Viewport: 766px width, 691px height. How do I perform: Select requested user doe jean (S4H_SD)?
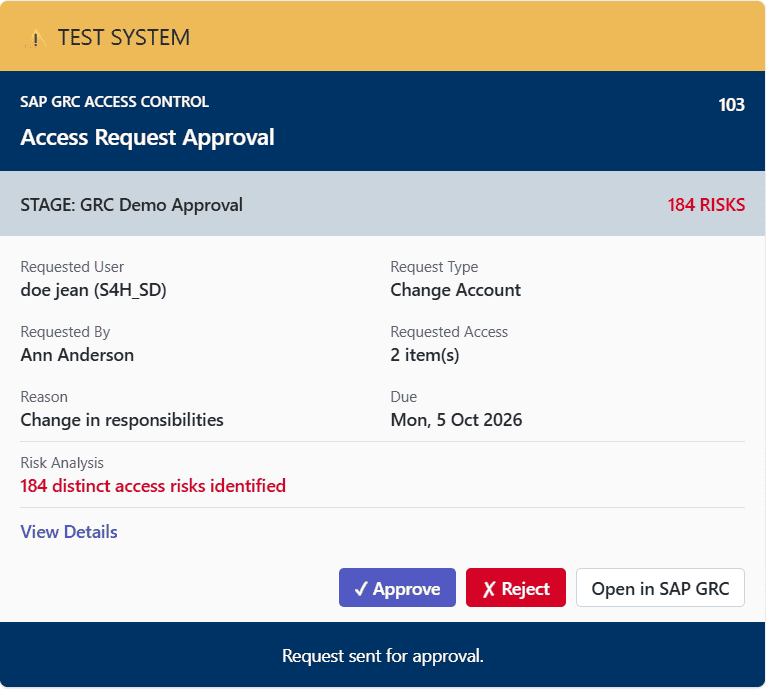tap(93, 290)
